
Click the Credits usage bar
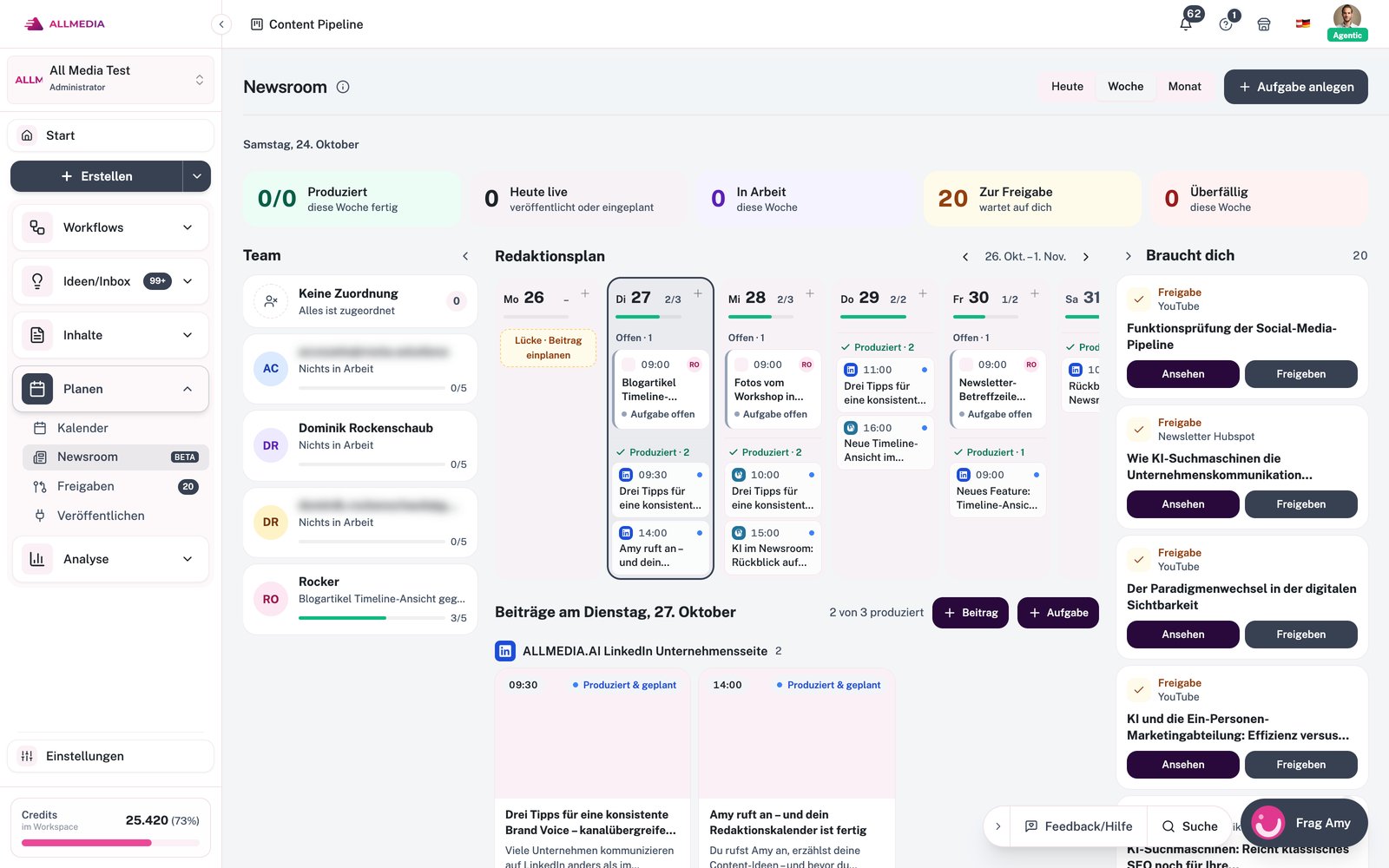point(110,843)
